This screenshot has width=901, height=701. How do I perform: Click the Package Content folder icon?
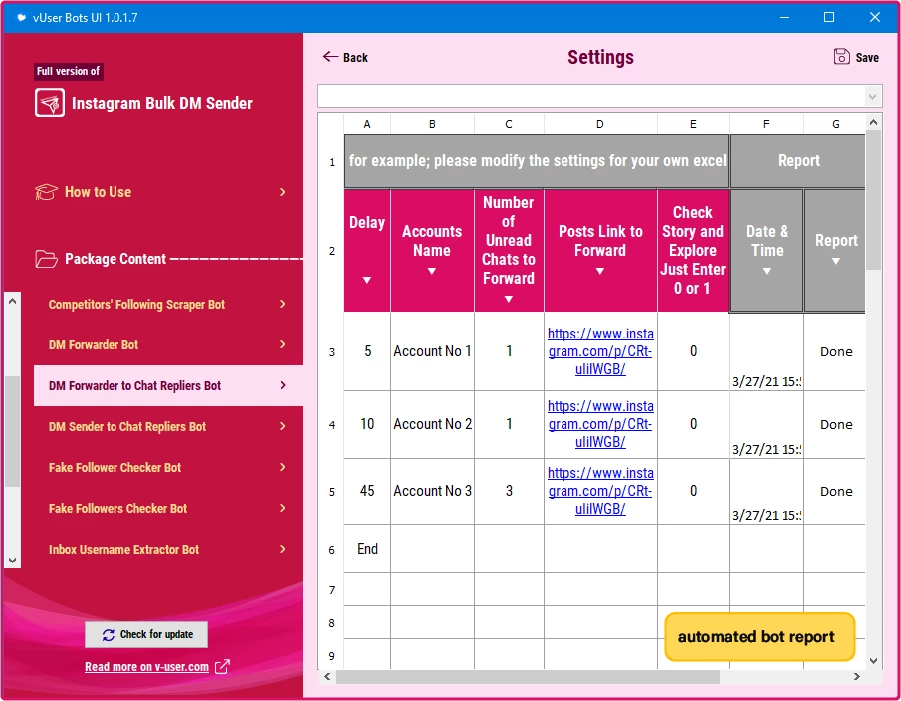[x=47, y=259]
